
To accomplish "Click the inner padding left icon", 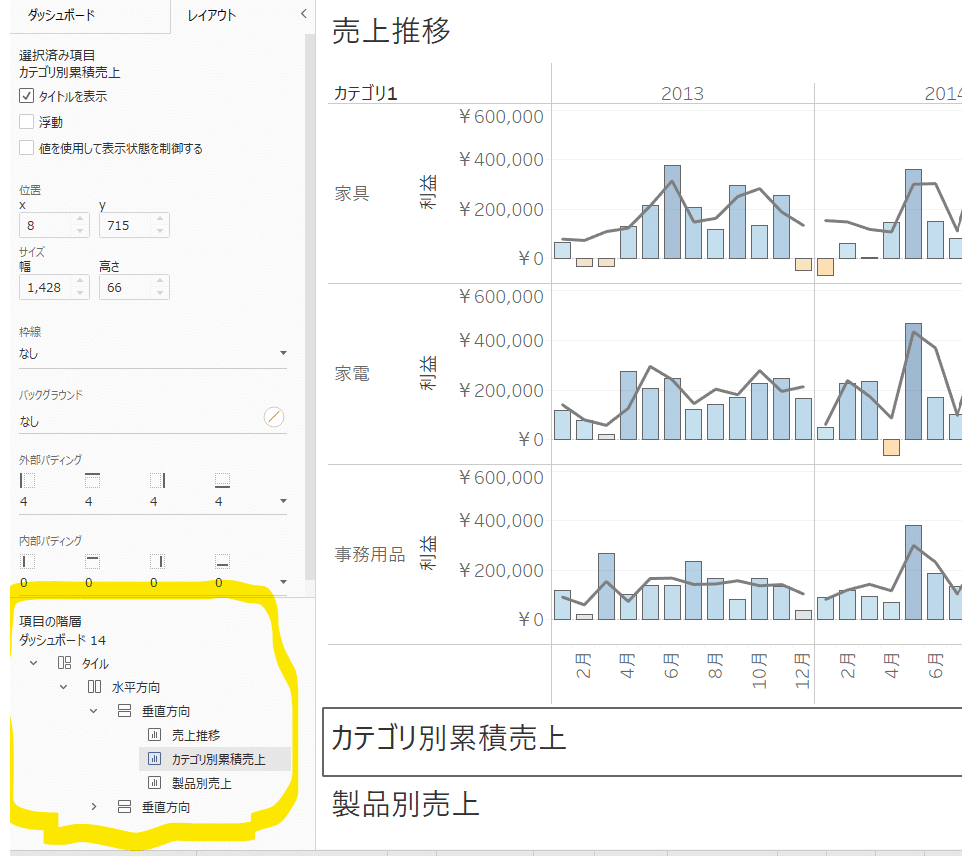I will 28,561.
